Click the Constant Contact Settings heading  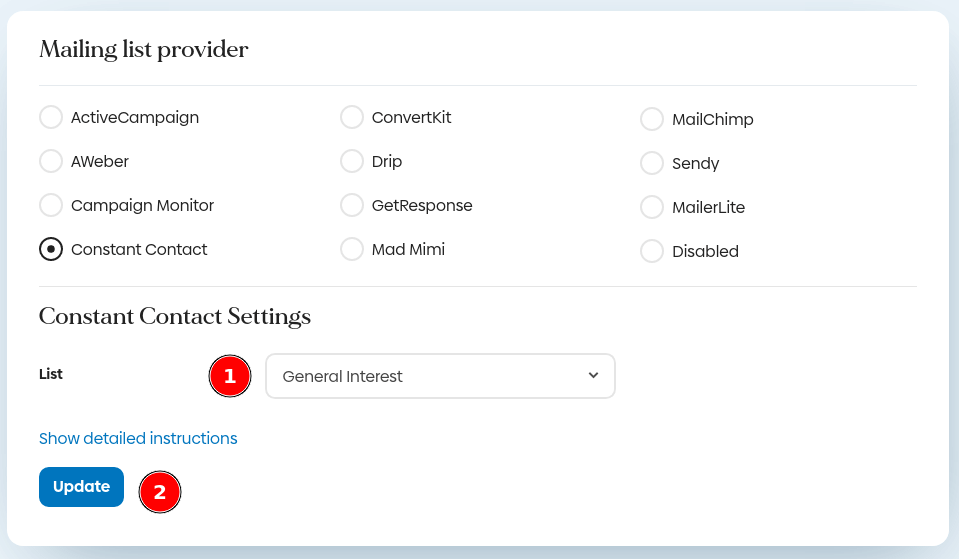(x=175, y=317)
